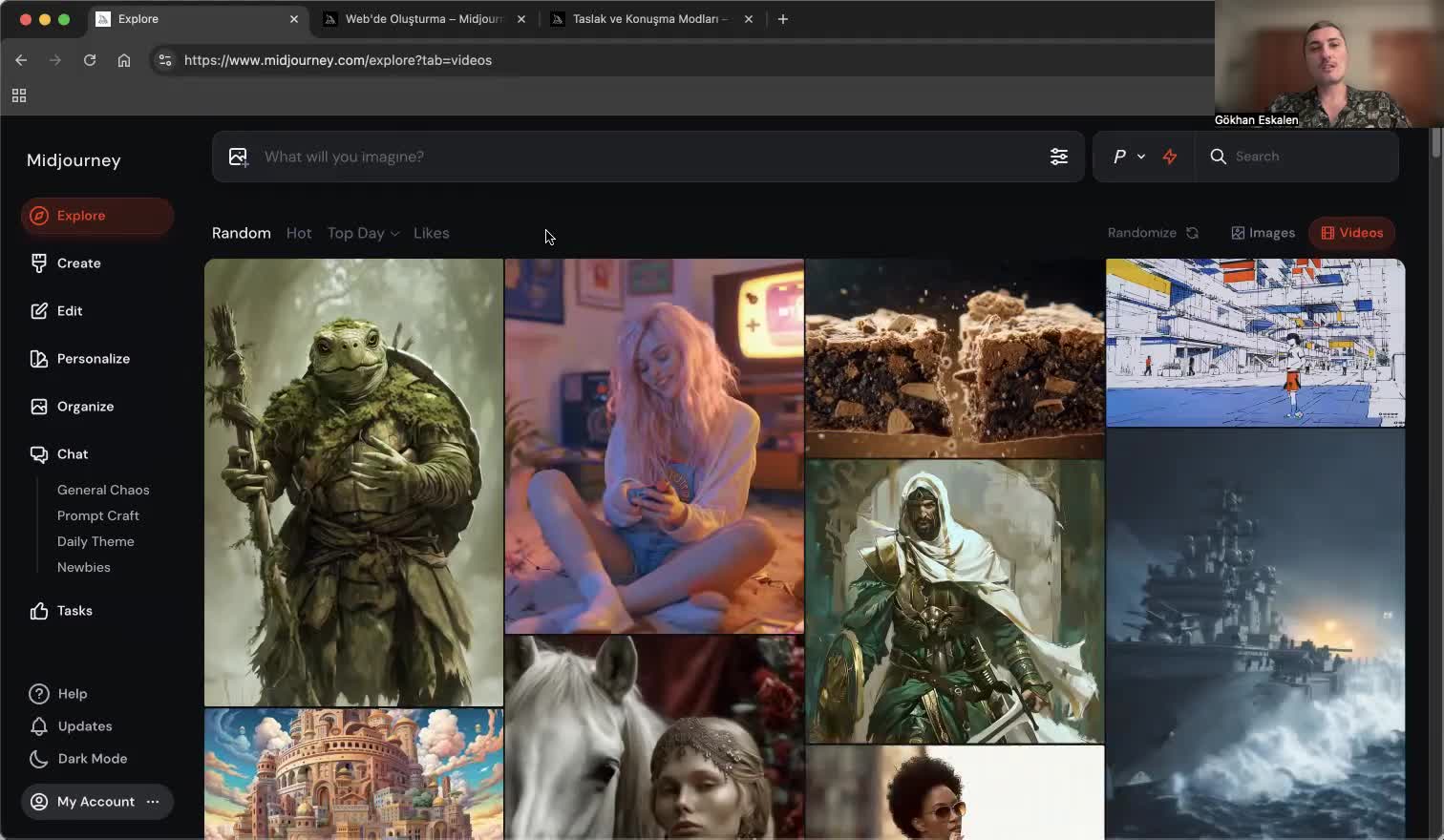Click the search magnifier icon
Screen dimensions: 1444x840
click(1219, 157)
